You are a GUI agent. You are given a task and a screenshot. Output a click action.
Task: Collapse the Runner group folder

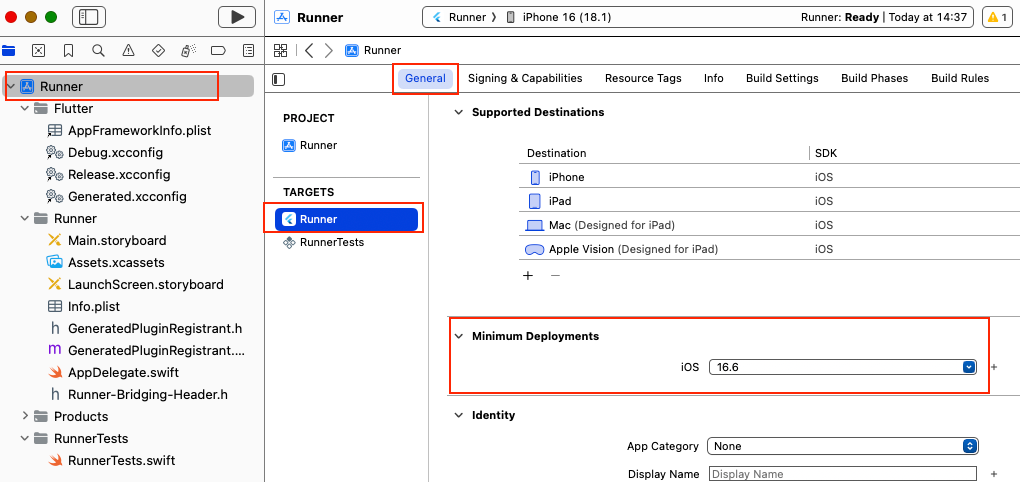click(25, 218)
